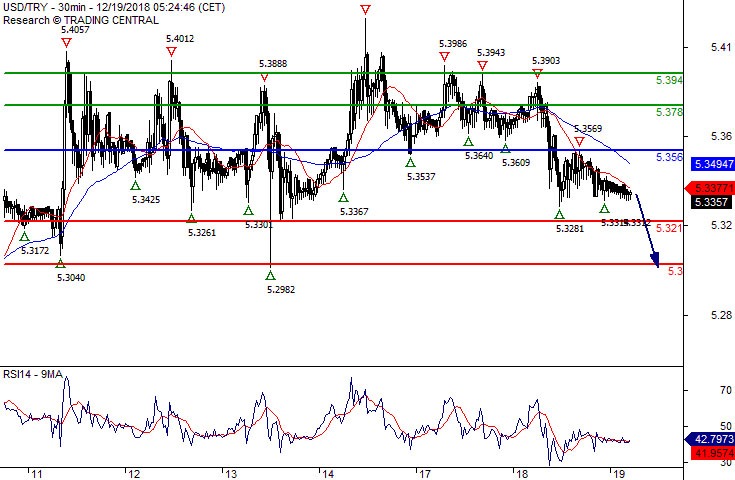The image size is (735, 480).
Task: Select the green triangle marker above 5.3172
Action: pos(24,237)
